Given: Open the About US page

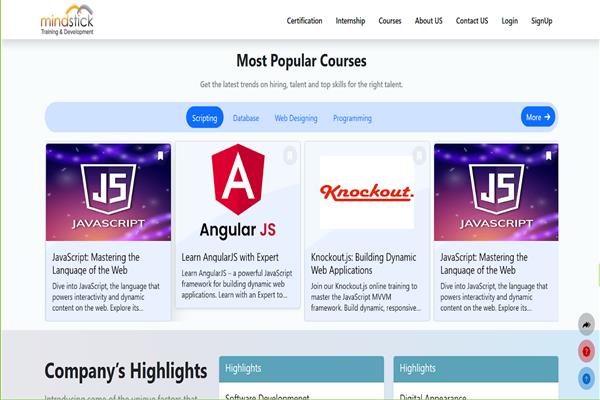Looking at the screenshot, I should pos(429,21).
